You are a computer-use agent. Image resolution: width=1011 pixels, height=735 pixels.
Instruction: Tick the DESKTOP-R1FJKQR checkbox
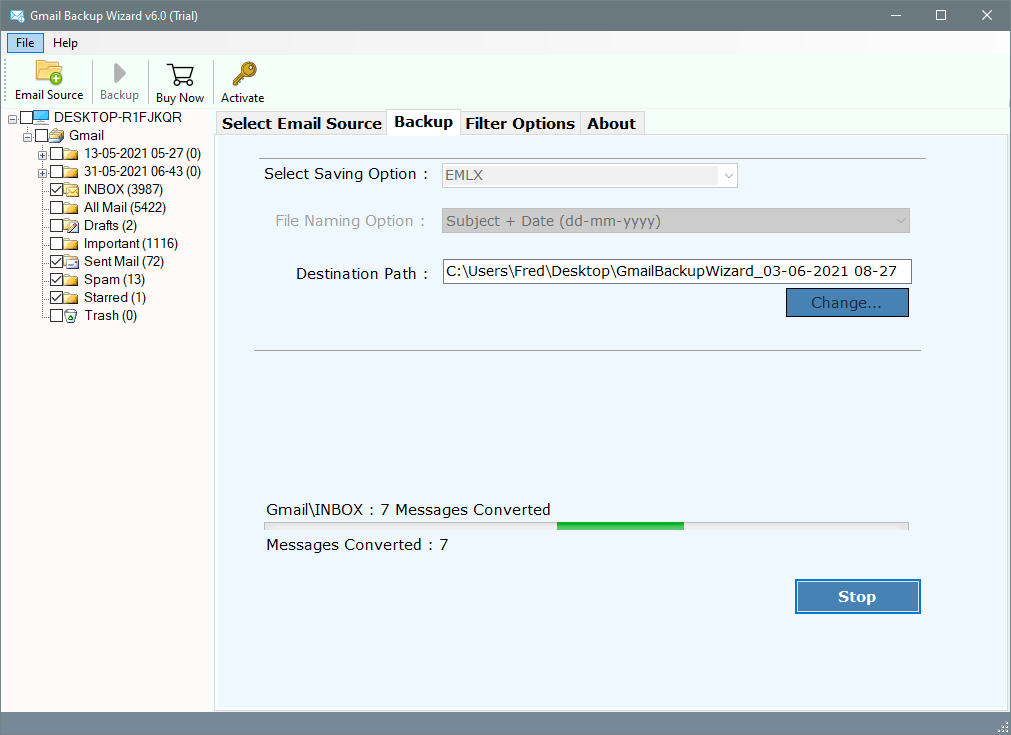point(26,117)
